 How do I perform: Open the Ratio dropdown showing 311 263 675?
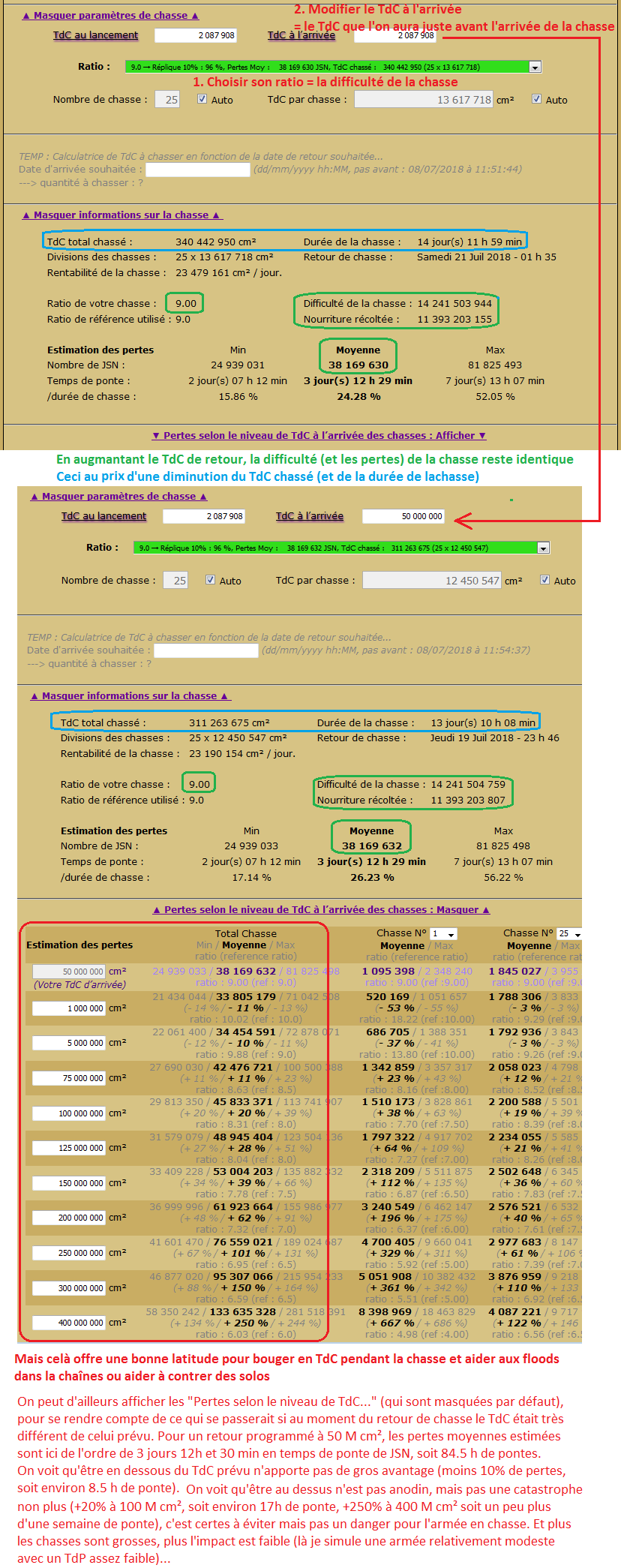[x=341, y=548]
